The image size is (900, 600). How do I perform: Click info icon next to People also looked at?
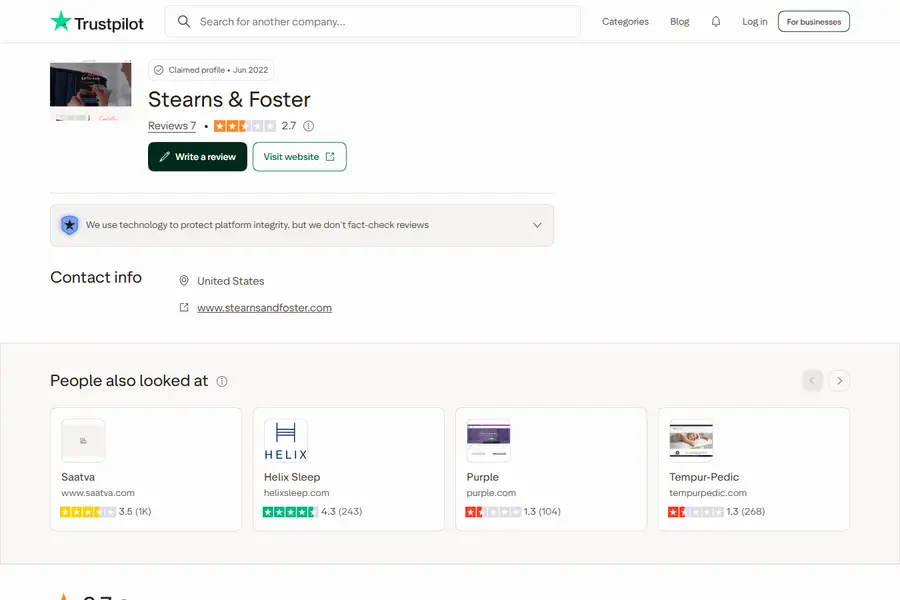coord(222,381)
